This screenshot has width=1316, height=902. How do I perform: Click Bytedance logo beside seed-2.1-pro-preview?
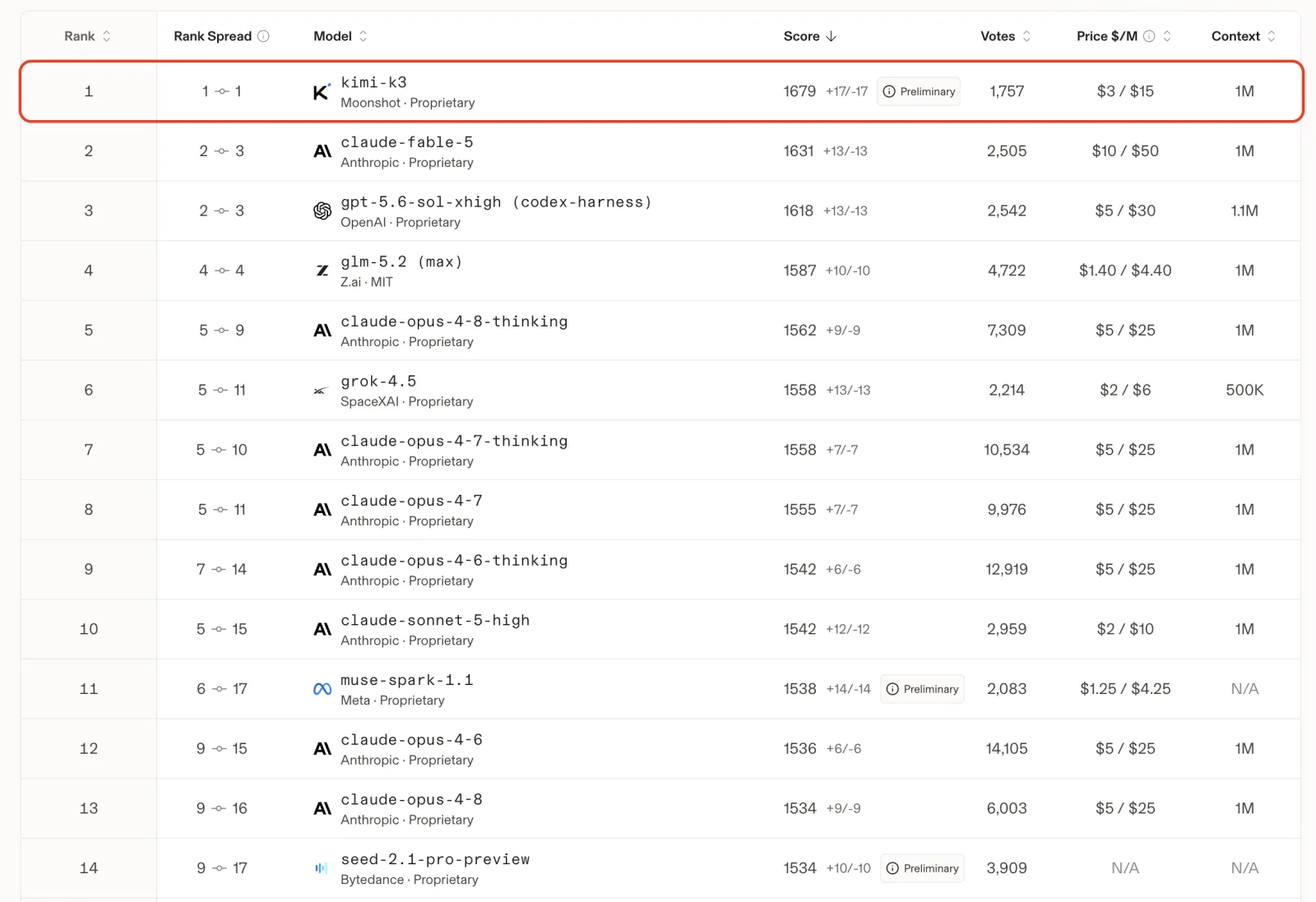click(x=322, y=868)
